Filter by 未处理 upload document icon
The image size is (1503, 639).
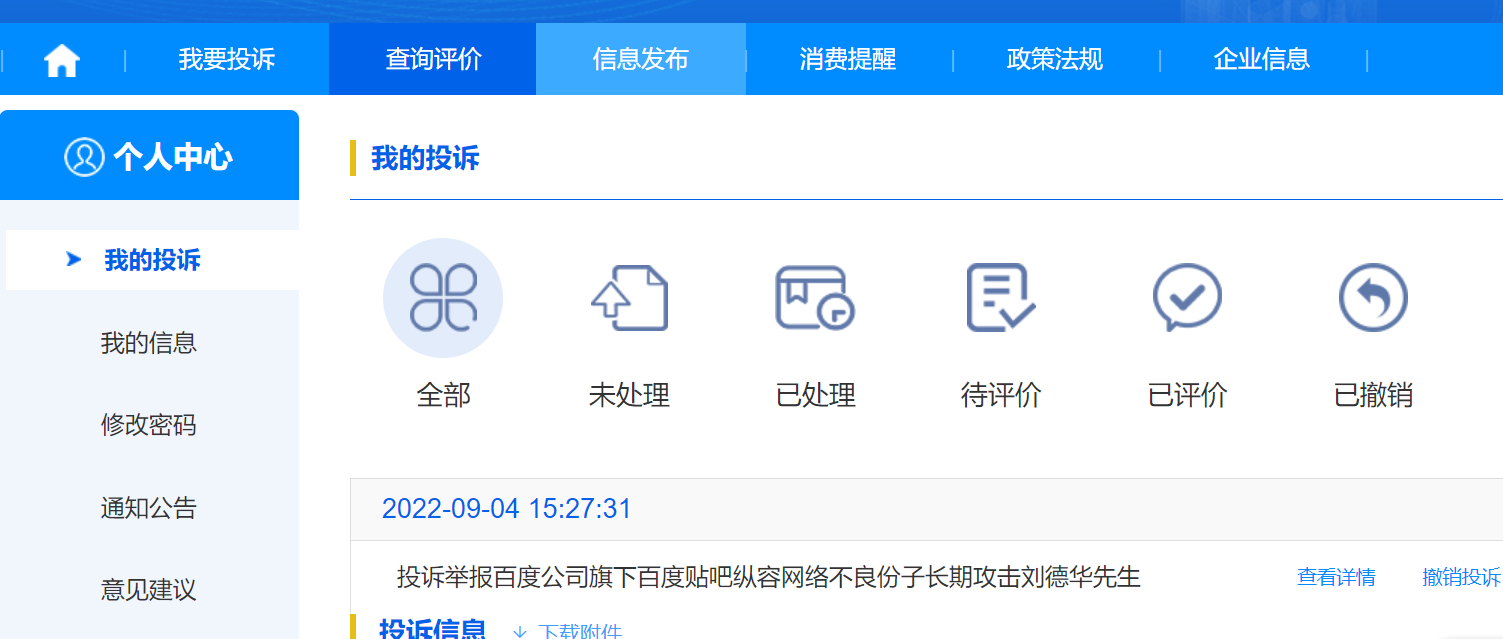pyautogui.click(x=629, y=298)
